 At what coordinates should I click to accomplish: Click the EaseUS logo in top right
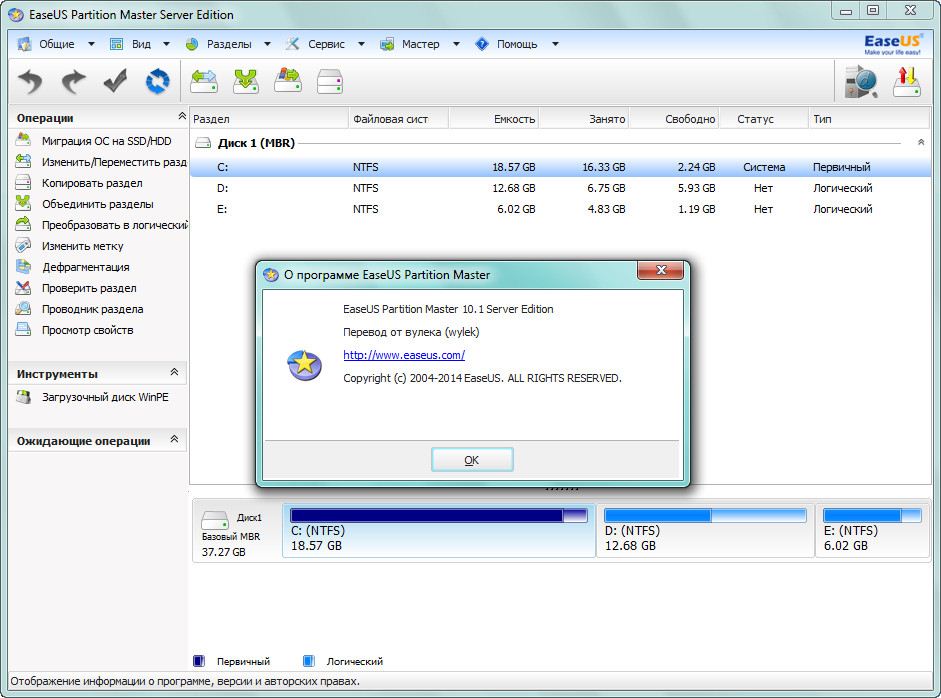coord(892,44)
